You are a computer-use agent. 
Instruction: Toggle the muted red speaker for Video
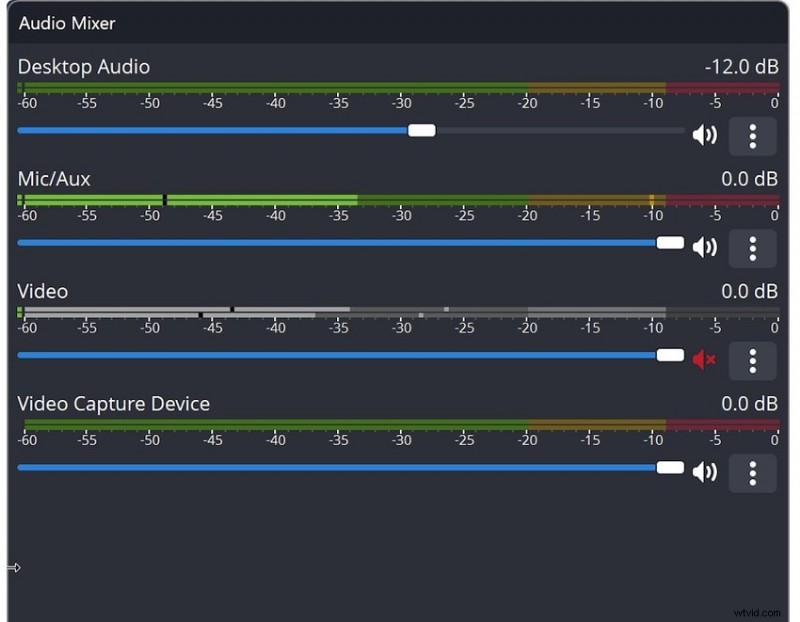(702, 361)
